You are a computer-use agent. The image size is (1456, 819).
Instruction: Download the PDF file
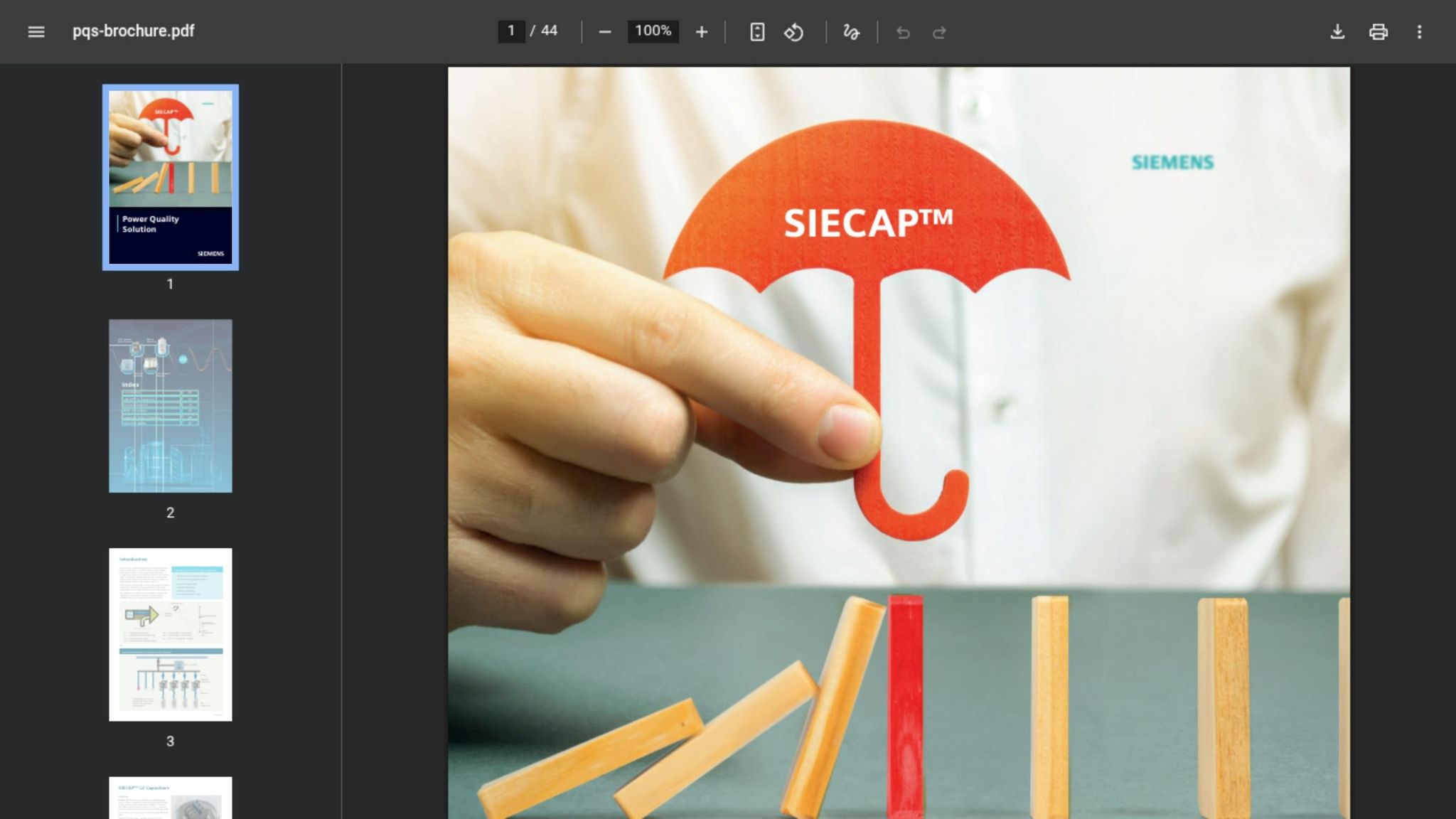pos(1337,32)
